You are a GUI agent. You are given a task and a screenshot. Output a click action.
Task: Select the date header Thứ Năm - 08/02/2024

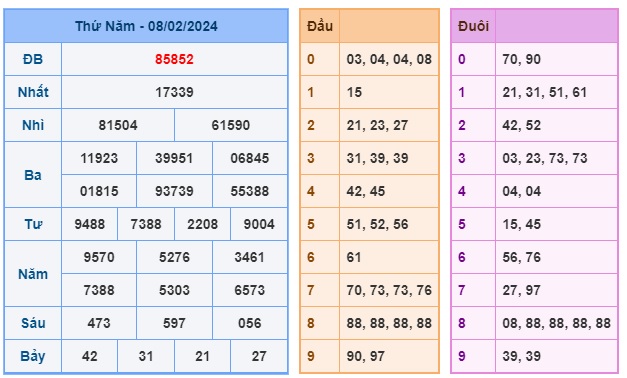click(146, 26)
